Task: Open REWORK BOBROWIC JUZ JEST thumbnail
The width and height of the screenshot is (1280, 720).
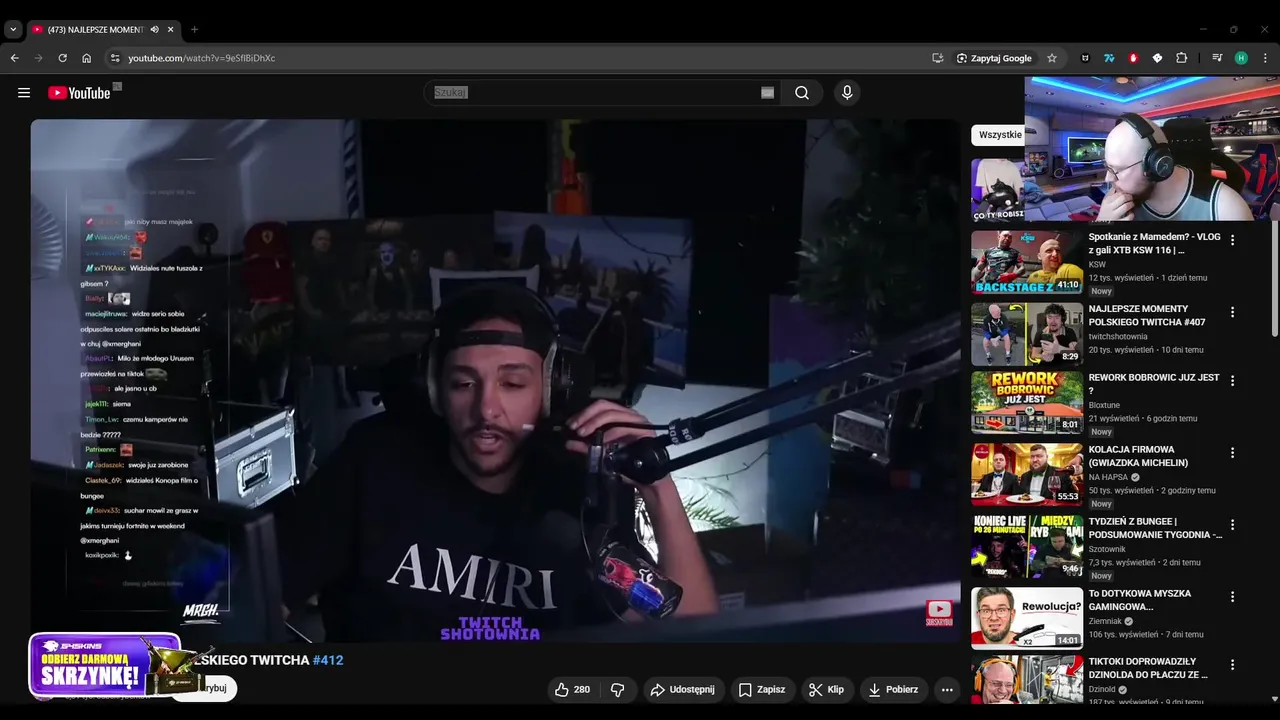Action: 1027,402
